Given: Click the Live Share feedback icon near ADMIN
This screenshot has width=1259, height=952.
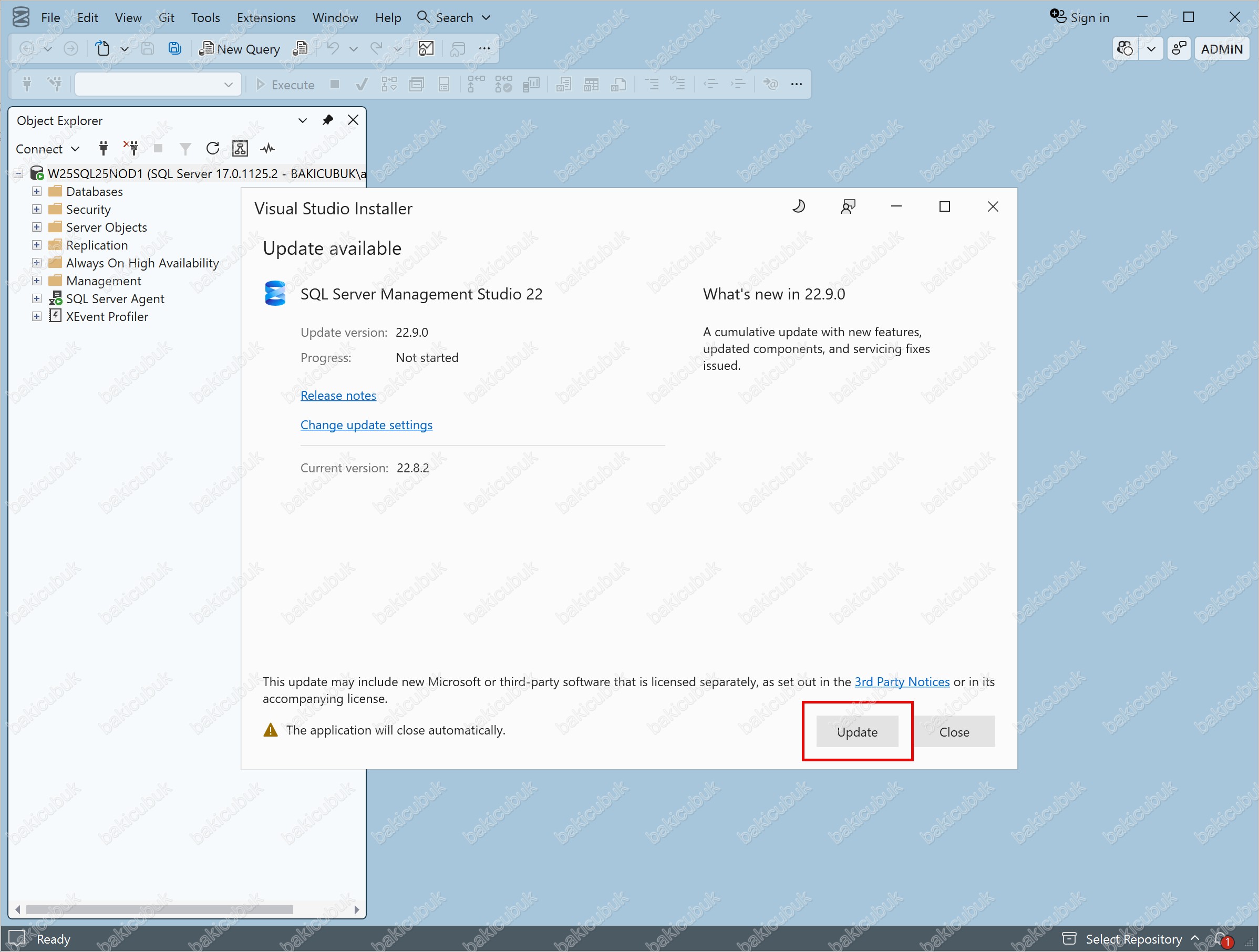Looking at the screenshot, I should point(1179,49).
